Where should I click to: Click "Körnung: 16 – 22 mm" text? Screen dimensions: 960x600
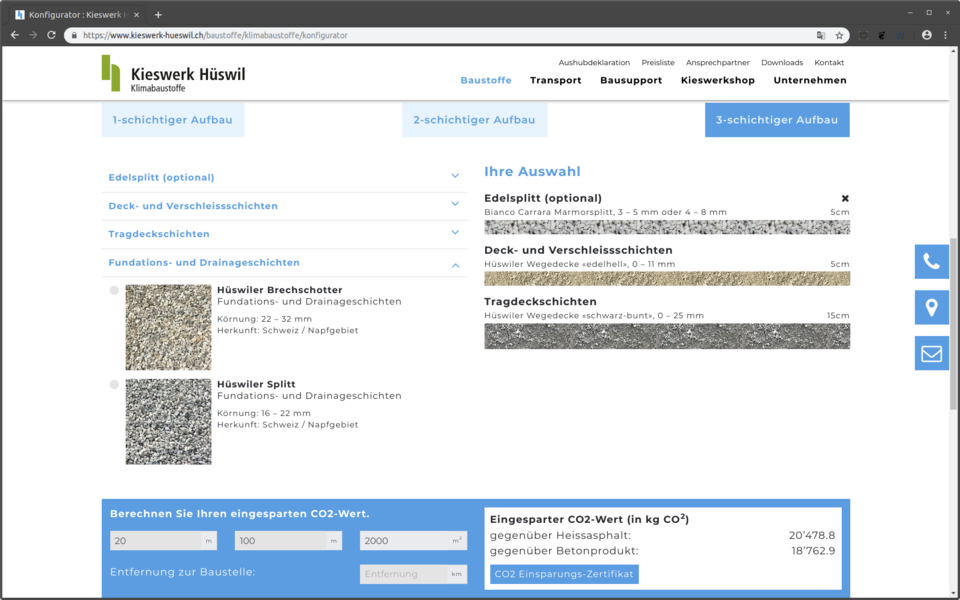tap(264, 413)
